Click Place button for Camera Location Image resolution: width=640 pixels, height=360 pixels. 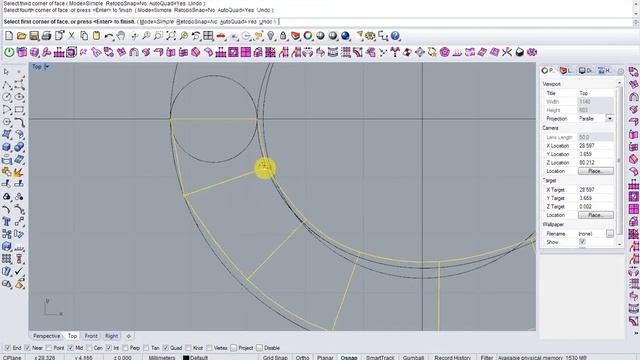[596, 171]
